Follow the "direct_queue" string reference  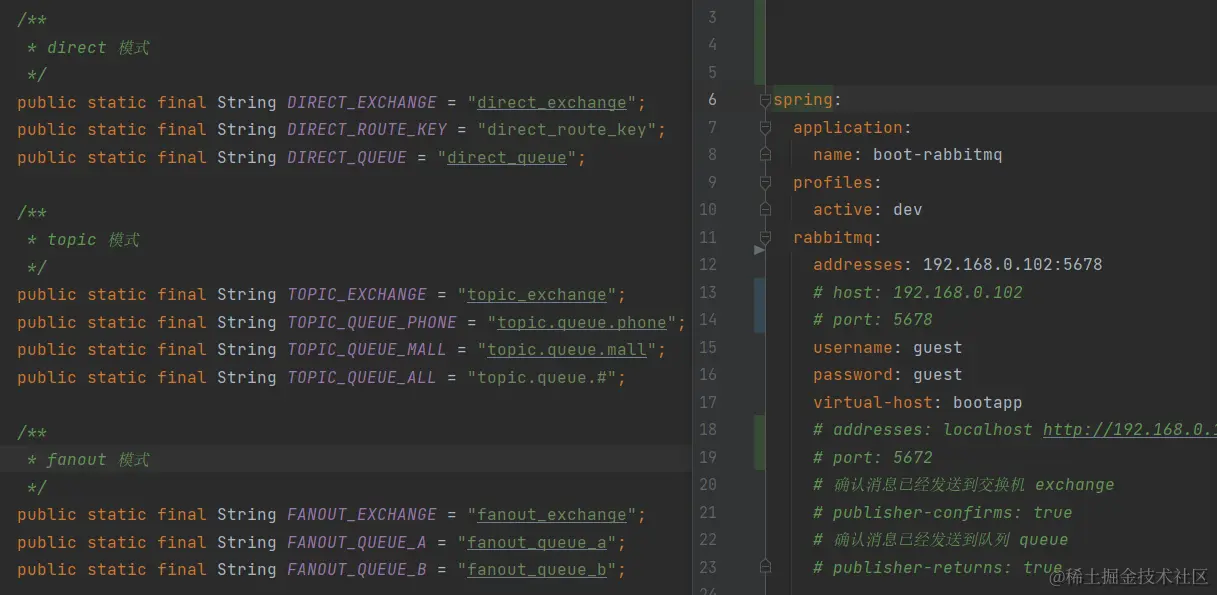pyautogui.click(x=507, y=158)
